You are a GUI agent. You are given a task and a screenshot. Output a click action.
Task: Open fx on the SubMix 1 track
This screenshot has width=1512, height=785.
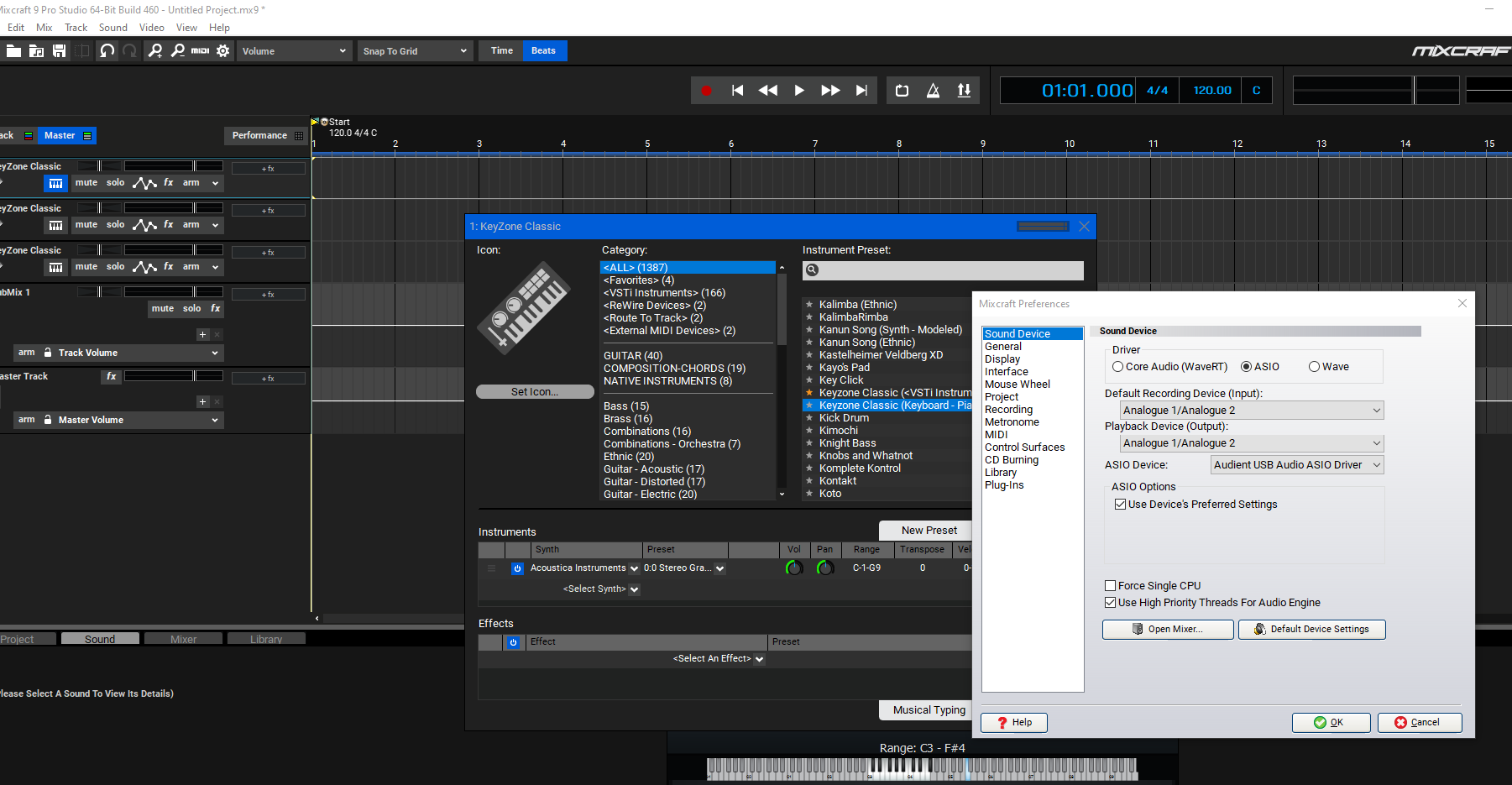[x=216, y=309]
